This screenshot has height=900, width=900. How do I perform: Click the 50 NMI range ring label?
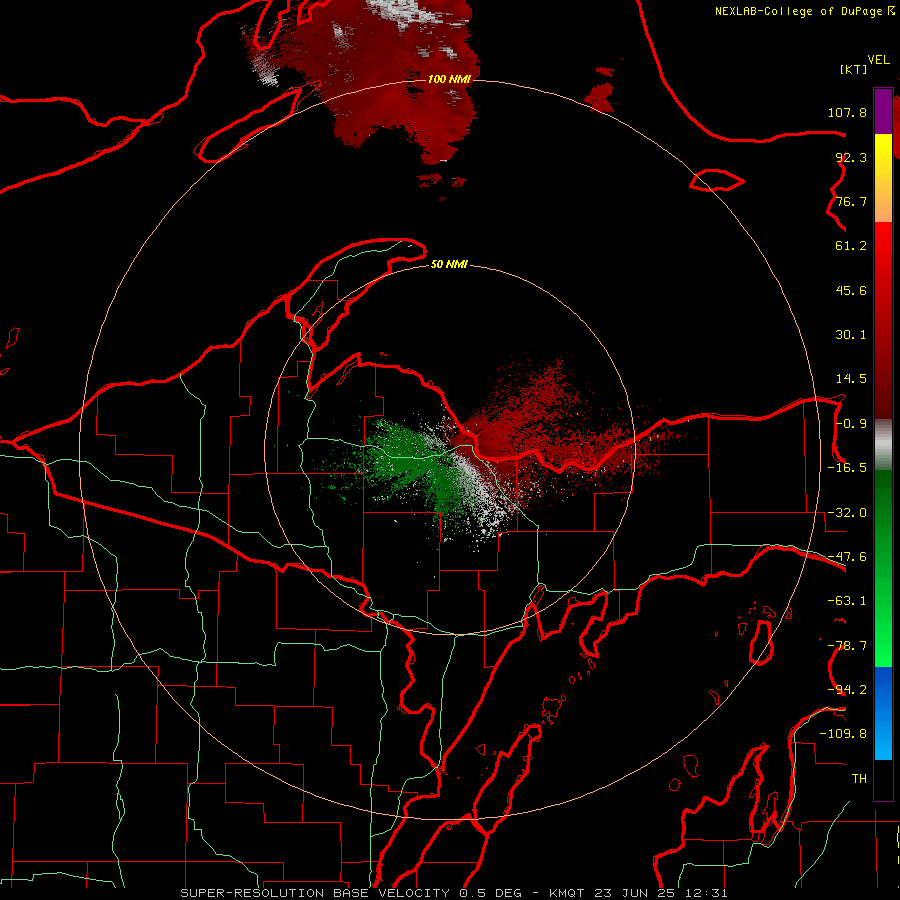(x=449, y=265)
